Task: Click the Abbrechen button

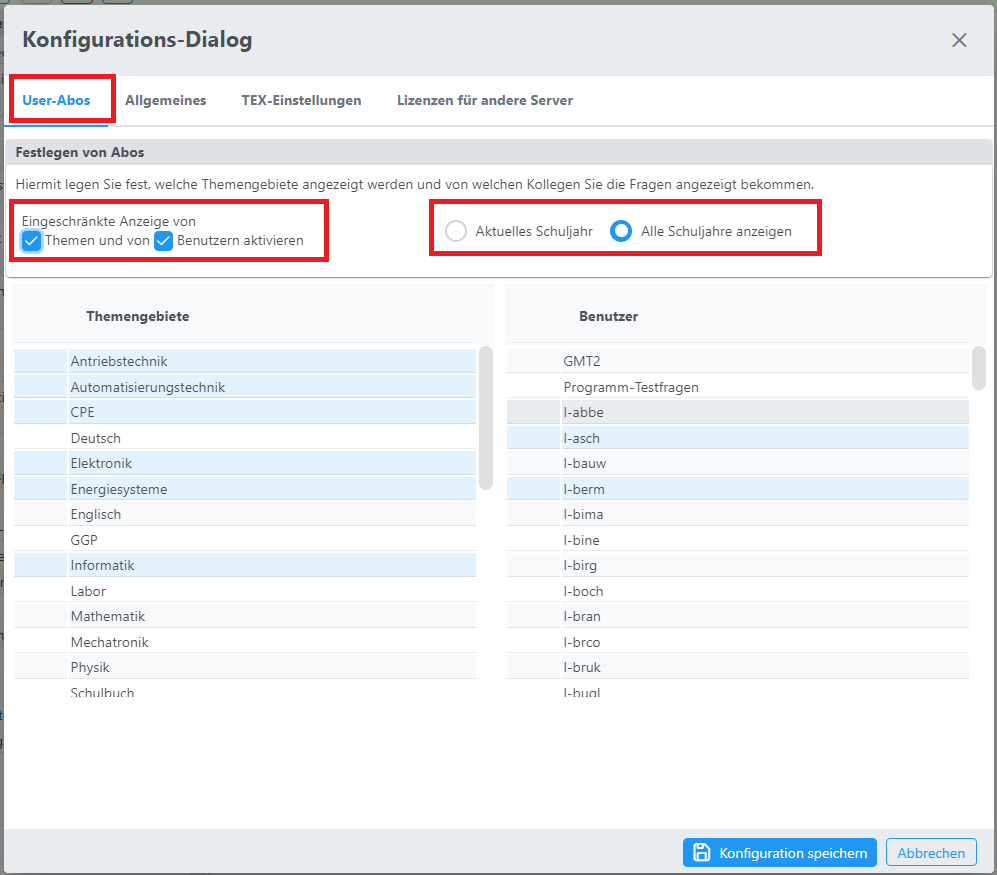Action: coord(931,853)
